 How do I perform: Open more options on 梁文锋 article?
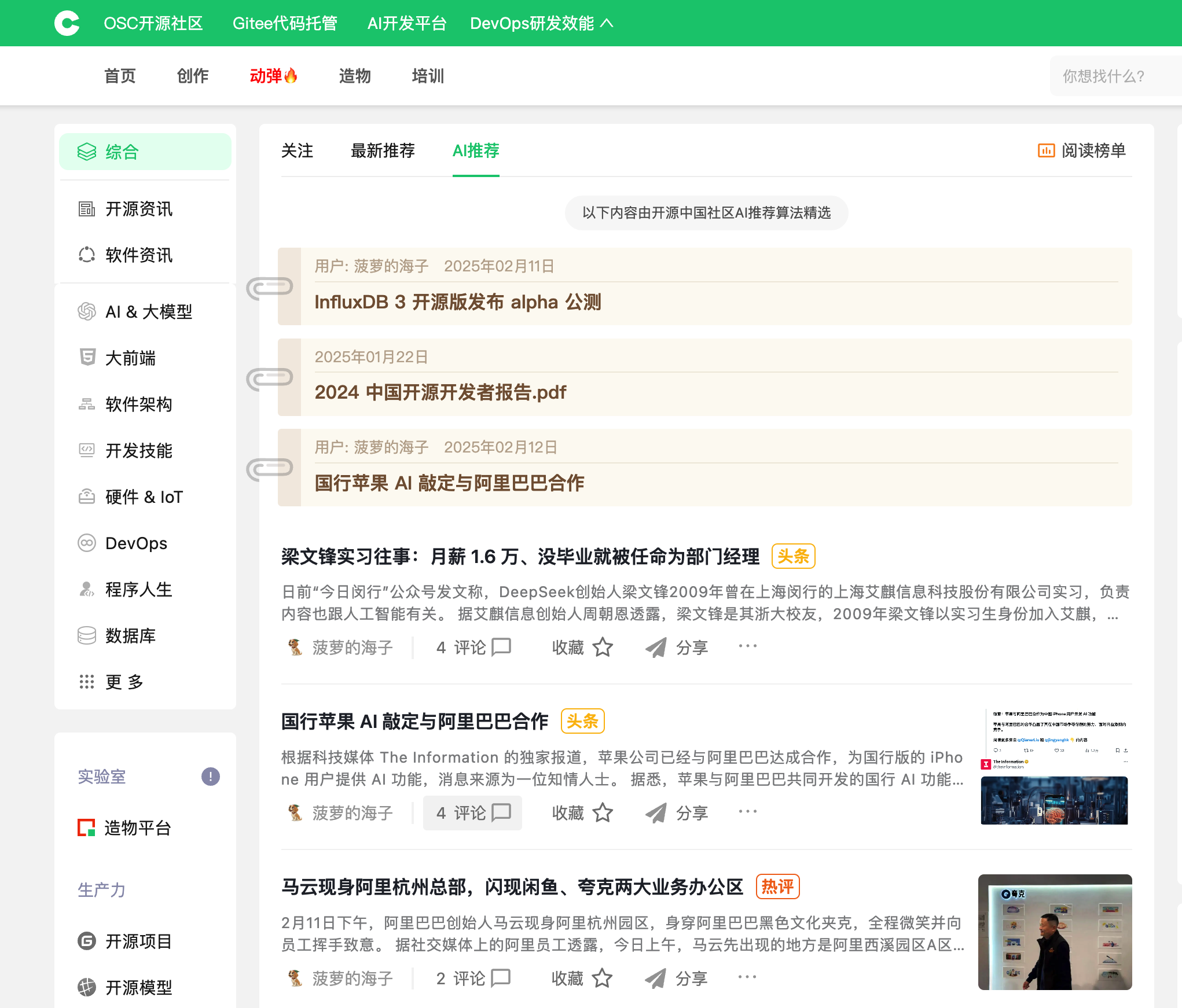(748, 646)
